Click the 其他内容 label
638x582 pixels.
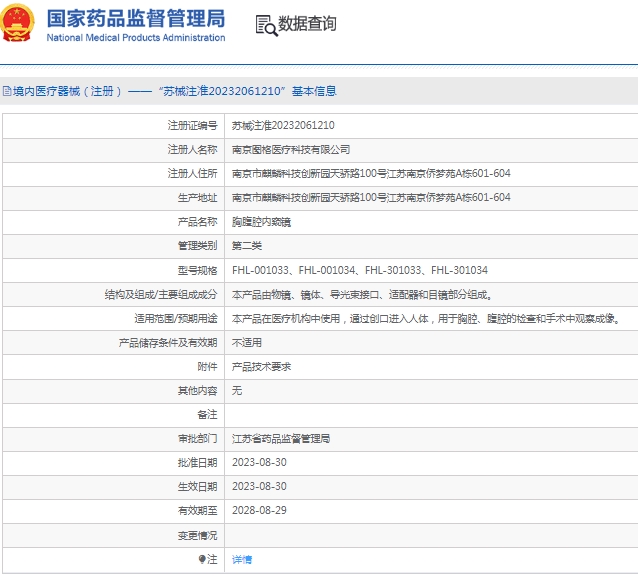click(197, 391)
